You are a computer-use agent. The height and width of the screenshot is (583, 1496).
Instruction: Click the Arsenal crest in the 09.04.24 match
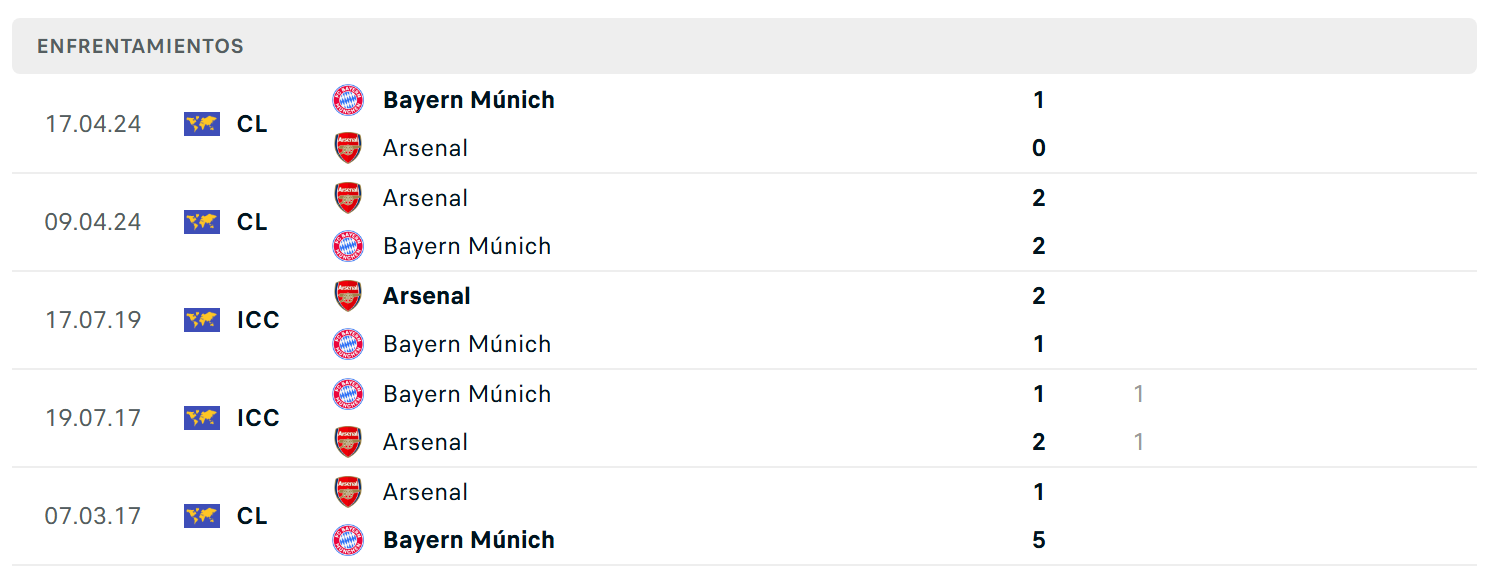pos(348,198)
